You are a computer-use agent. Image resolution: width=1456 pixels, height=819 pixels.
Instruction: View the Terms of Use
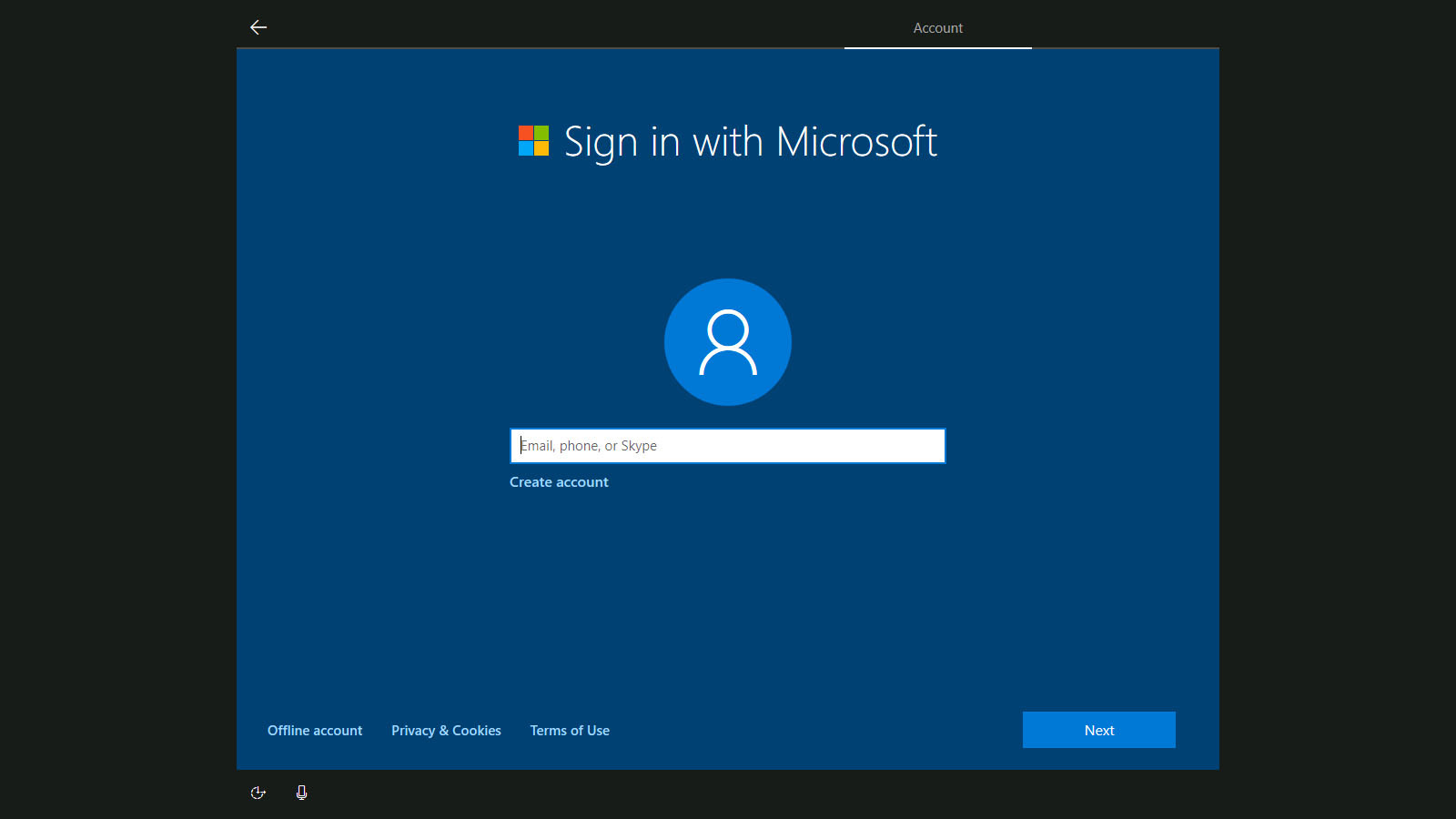pos(570,731)
